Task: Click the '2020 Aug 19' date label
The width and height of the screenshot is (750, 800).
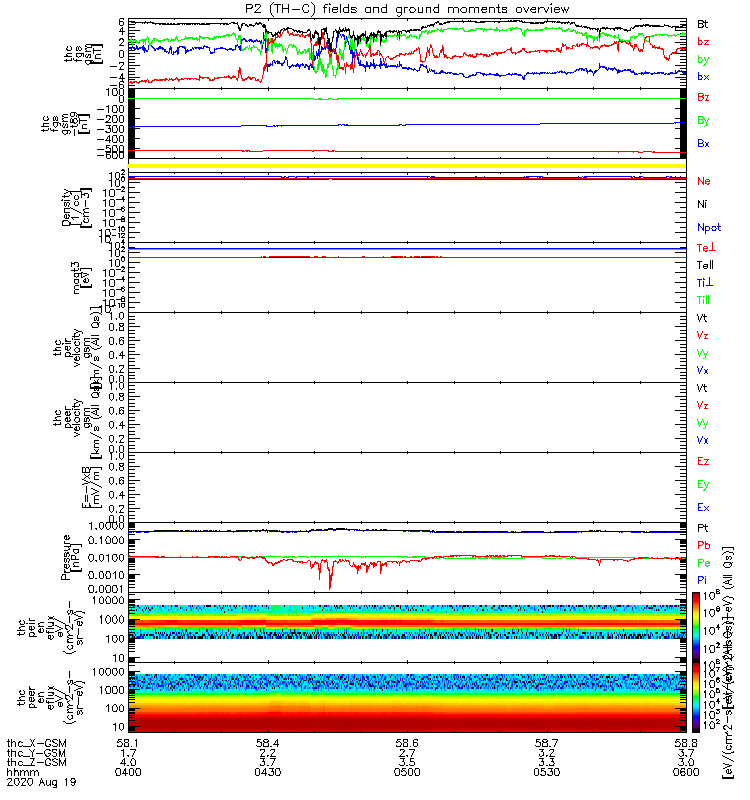Action: (x=41, y=782)
